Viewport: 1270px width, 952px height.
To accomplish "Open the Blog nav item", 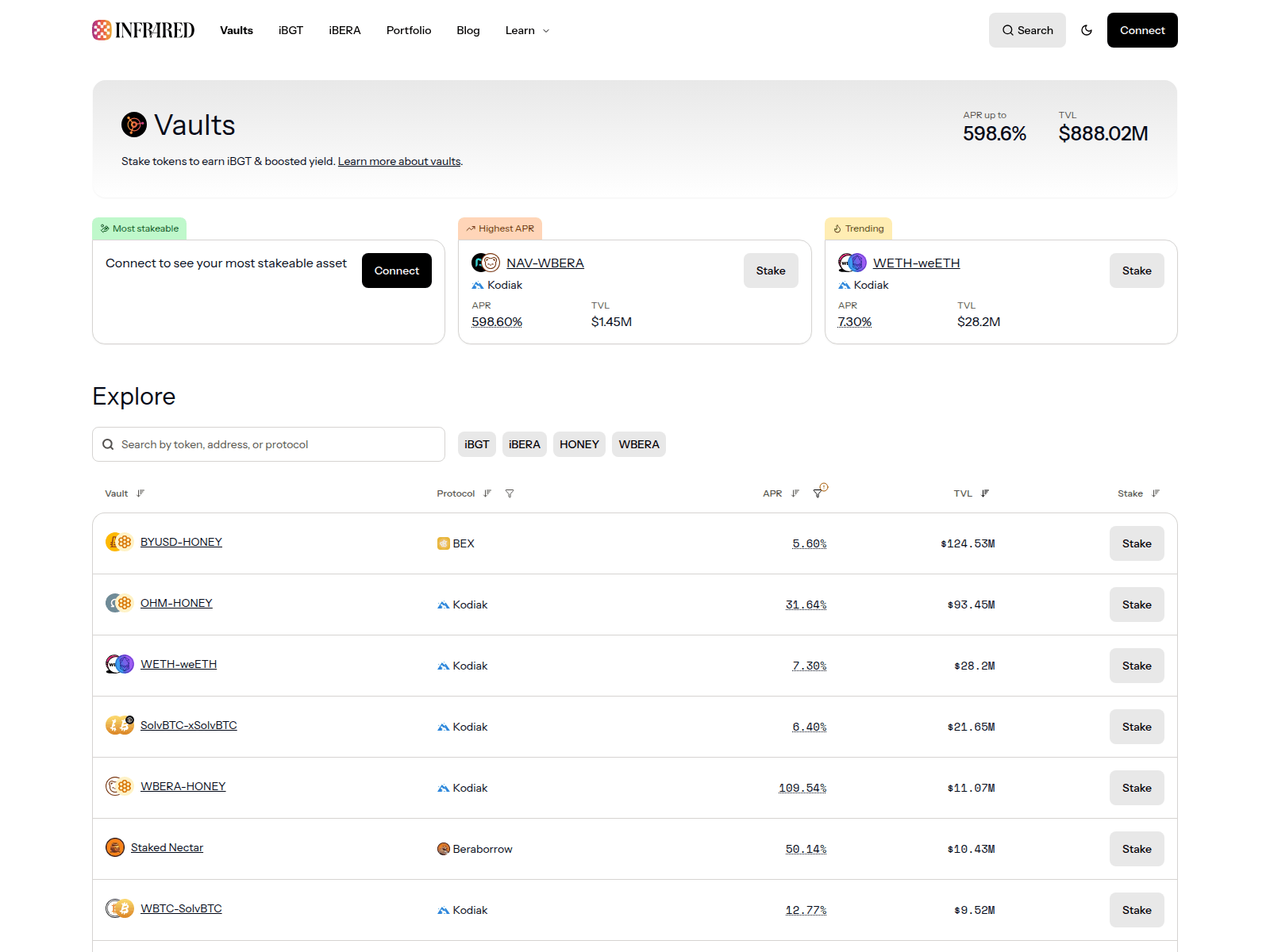I will click(x=468, y=30).
